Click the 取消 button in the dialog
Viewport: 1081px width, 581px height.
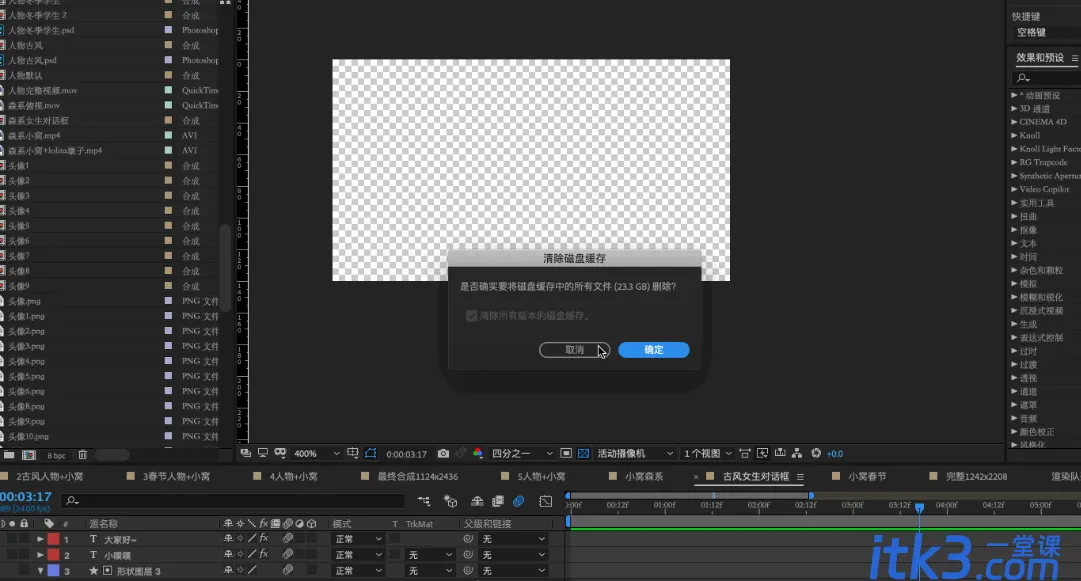point(574,349)
